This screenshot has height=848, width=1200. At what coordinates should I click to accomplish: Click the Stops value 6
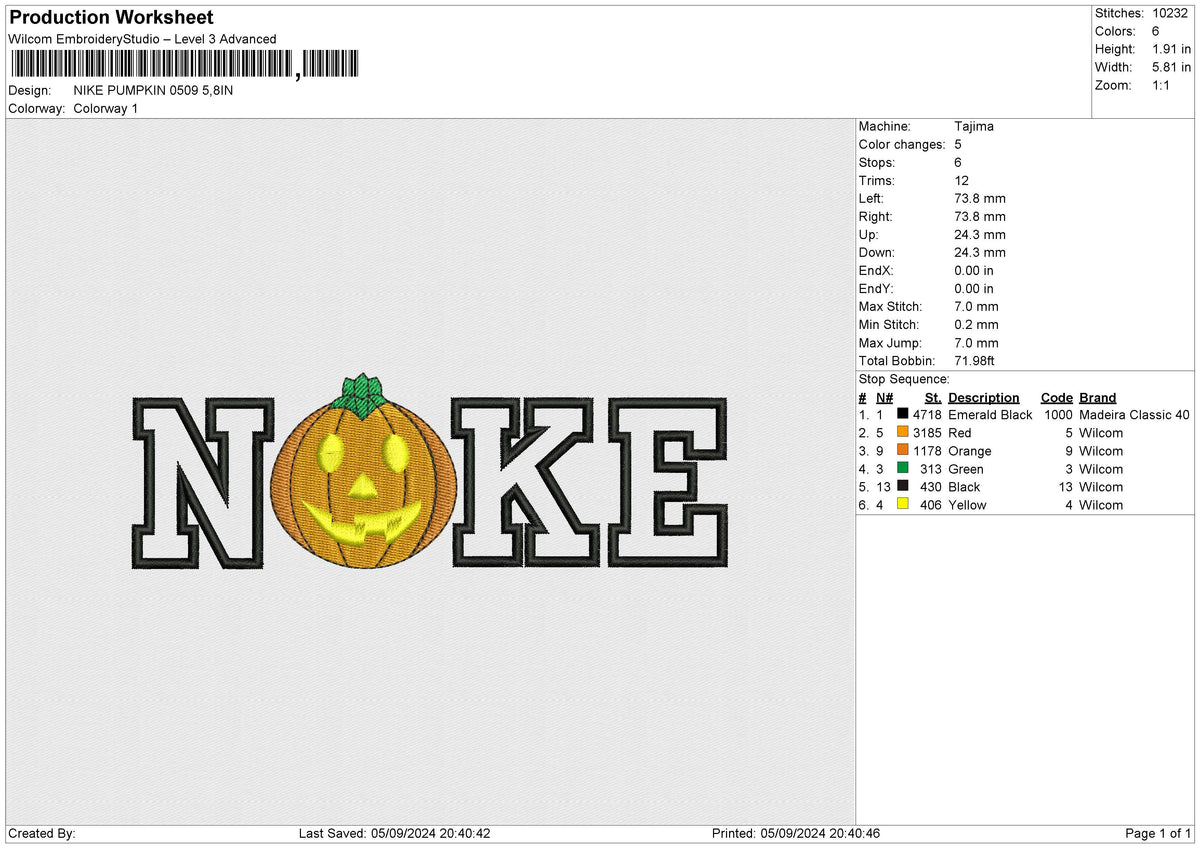(958, 162)
